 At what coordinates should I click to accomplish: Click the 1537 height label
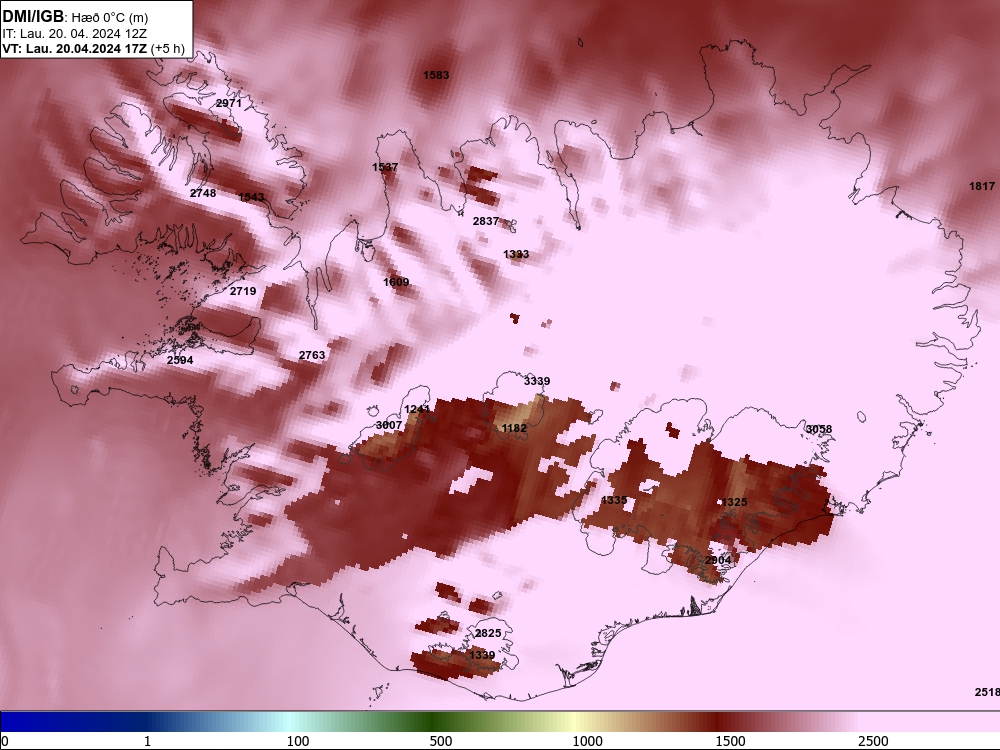pos(385,167)
